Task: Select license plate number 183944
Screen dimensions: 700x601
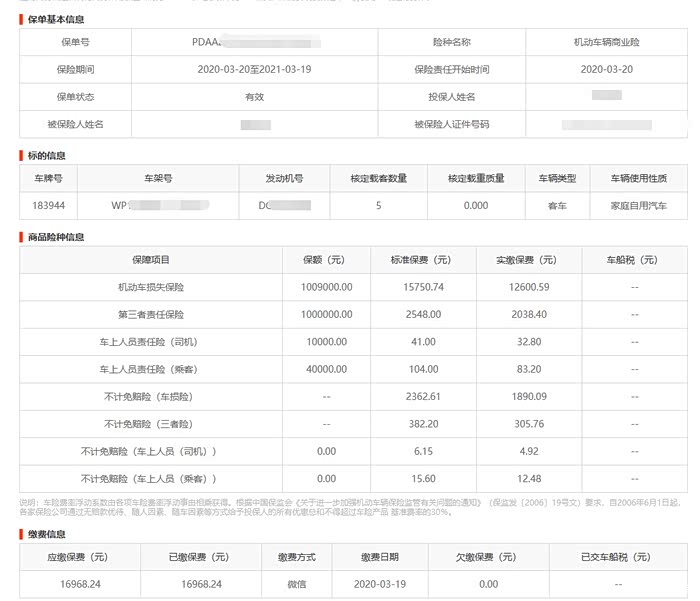Action: click(48, 205)
